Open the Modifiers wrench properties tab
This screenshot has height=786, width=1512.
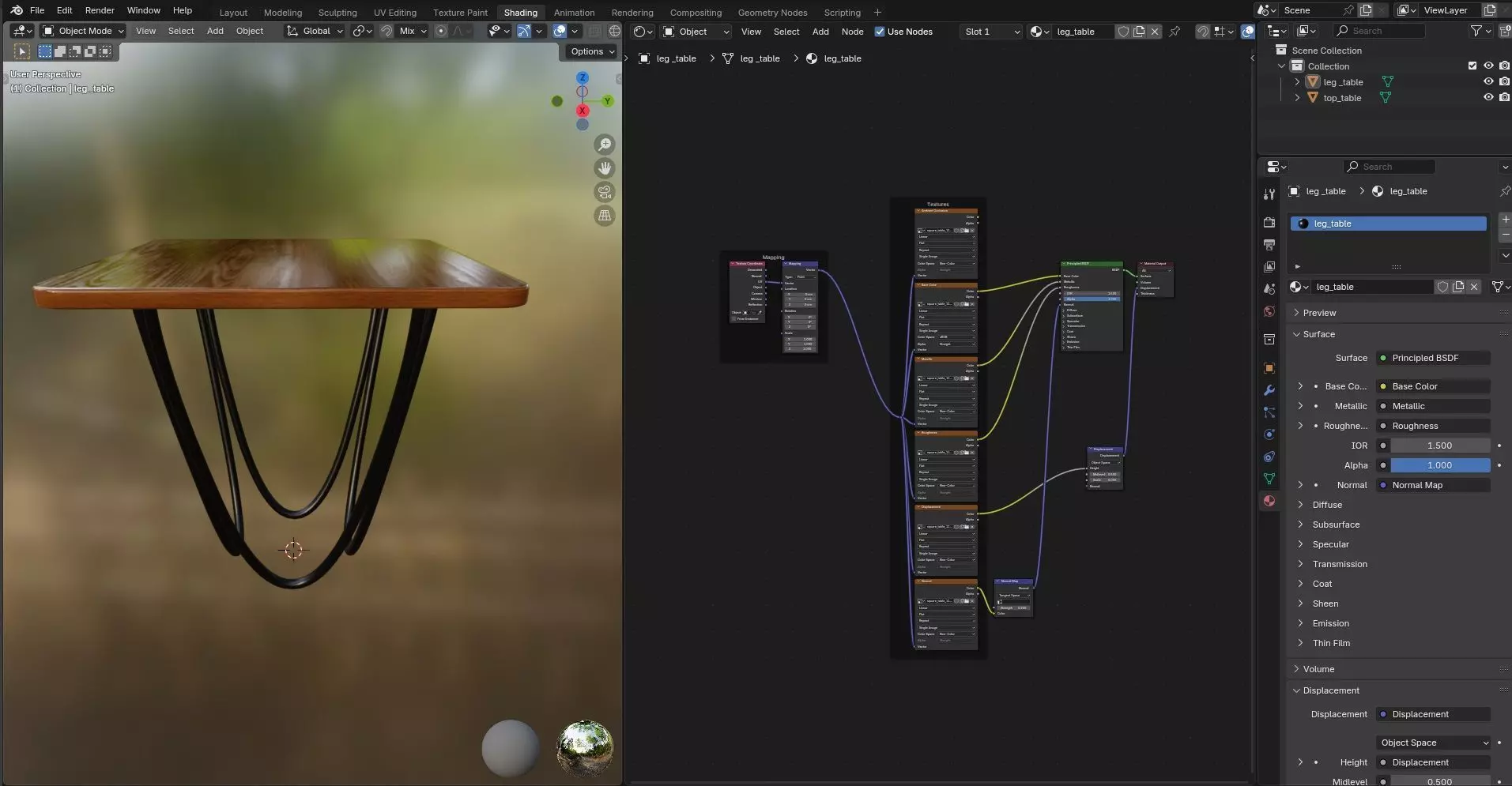click(1269, 390)
